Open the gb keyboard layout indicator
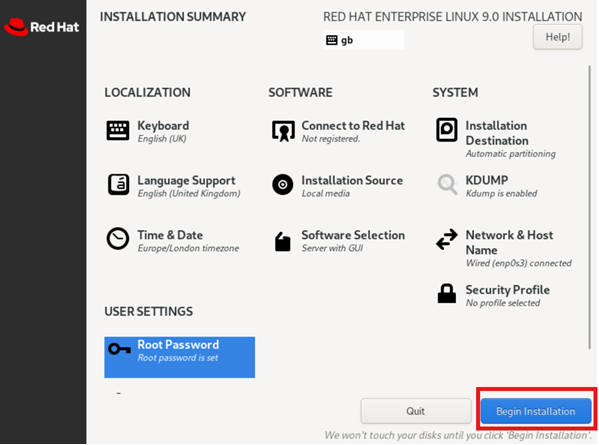Image resolution: width=599 pixels, height=445 pixels. [x=363, y=40]
